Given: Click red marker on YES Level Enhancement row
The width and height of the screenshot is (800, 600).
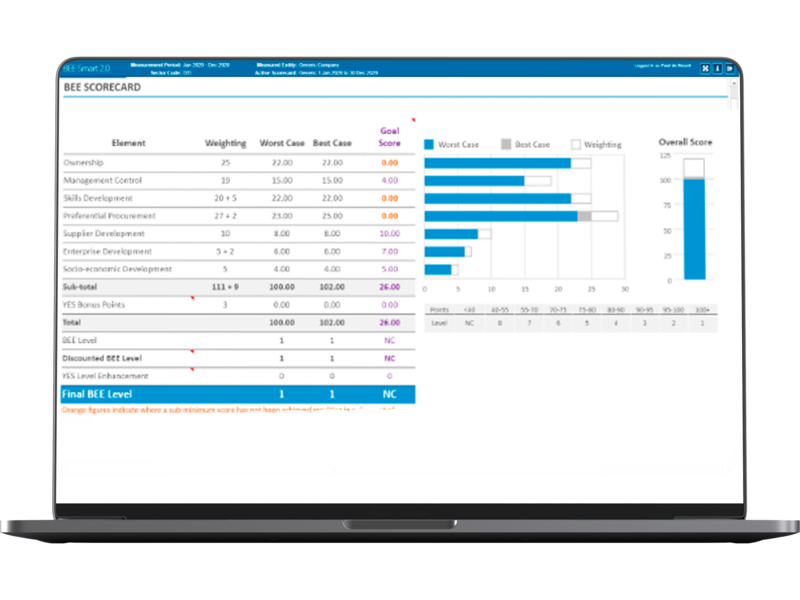Looking at the screenshot, I should click(x=192, y=369).
